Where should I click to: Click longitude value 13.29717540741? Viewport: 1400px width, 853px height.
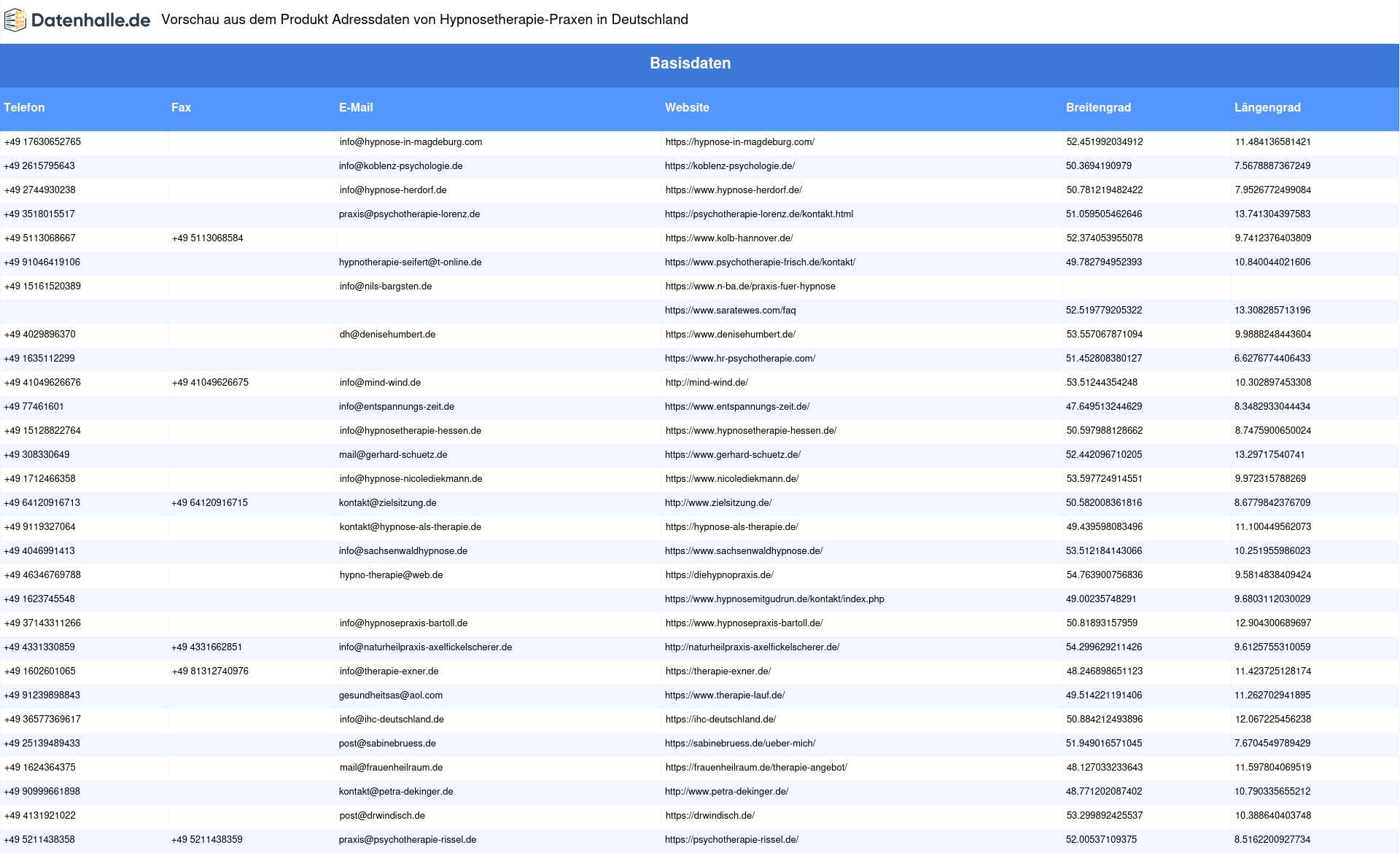tap(1269, 455)
